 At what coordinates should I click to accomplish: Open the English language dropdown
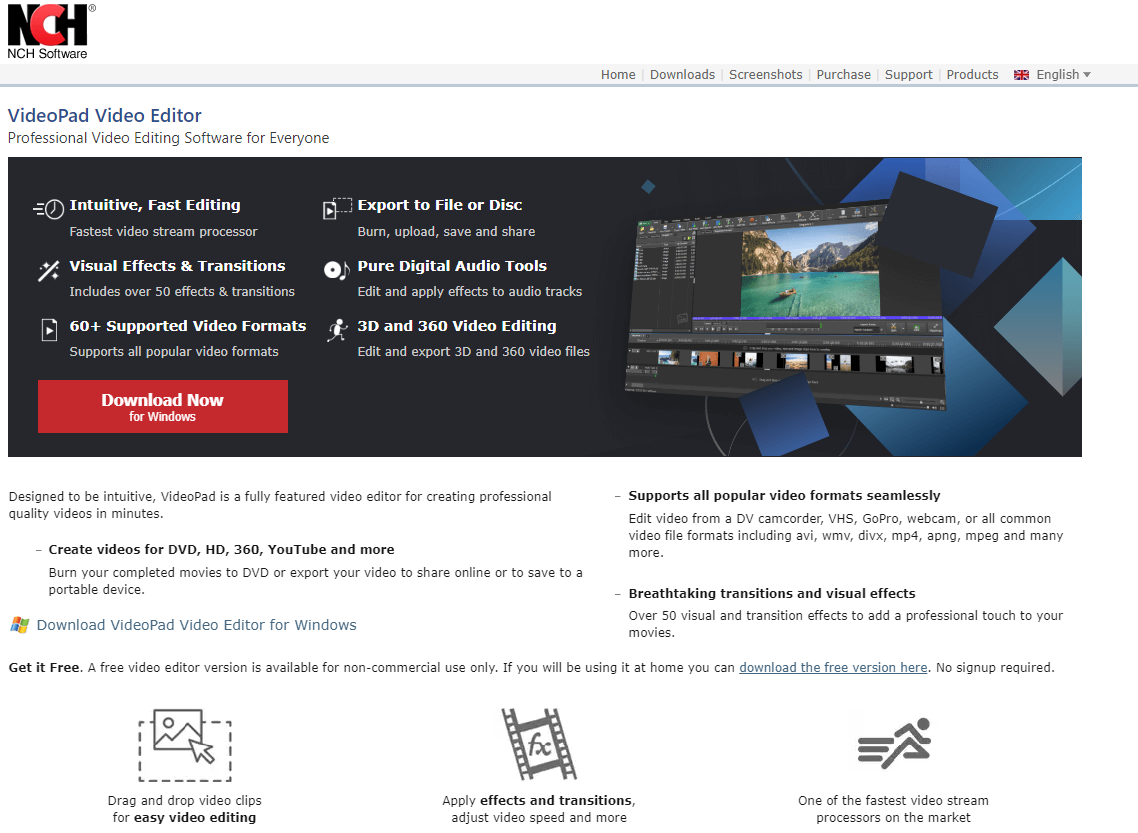point(1063,75)
